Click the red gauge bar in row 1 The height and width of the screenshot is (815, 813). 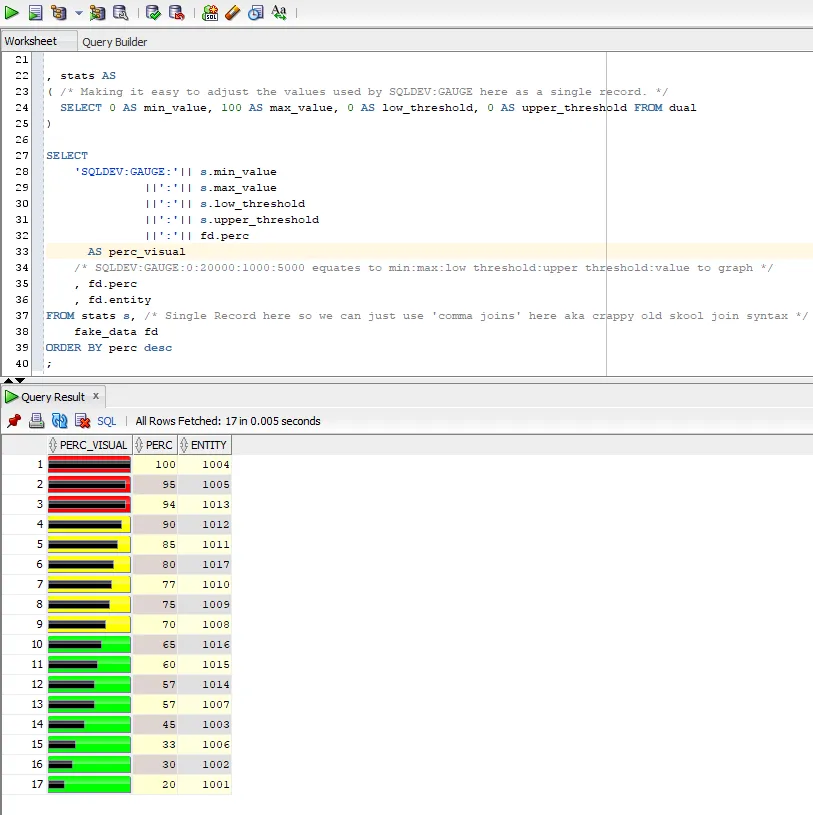click(89, 465)
